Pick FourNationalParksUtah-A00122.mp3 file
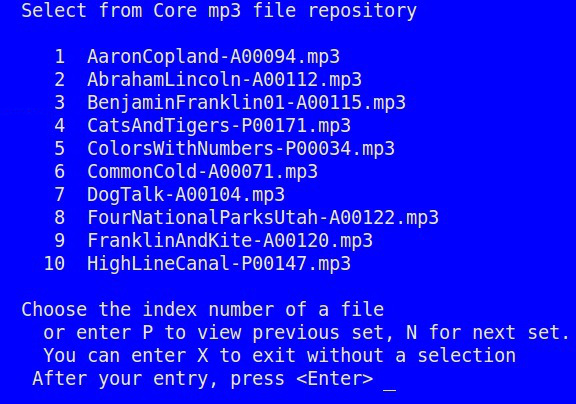576x404 pixels. pyautogui.click(x=263, y=218)
